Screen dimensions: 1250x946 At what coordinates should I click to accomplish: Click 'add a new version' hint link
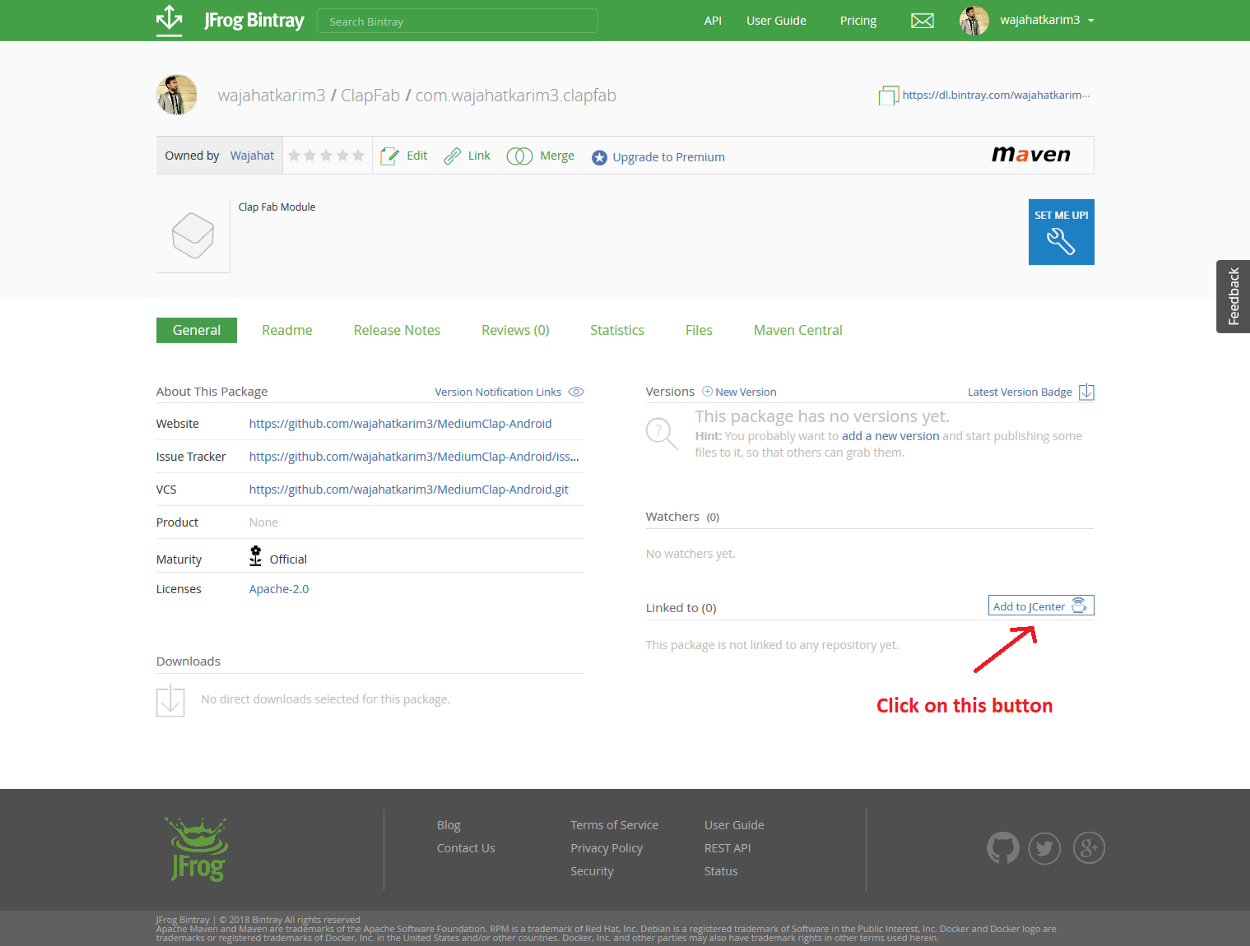tap(890, 436)
